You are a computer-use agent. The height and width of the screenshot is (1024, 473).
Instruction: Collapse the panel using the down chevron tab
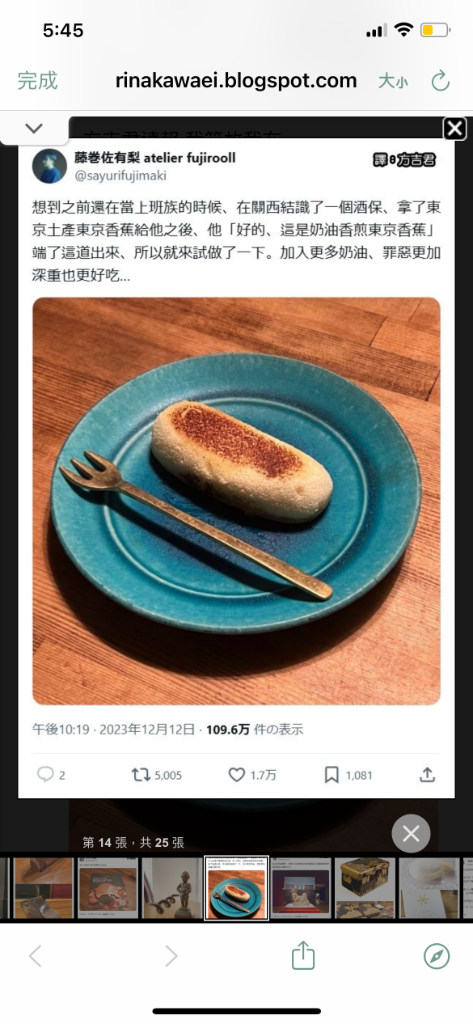34,128
